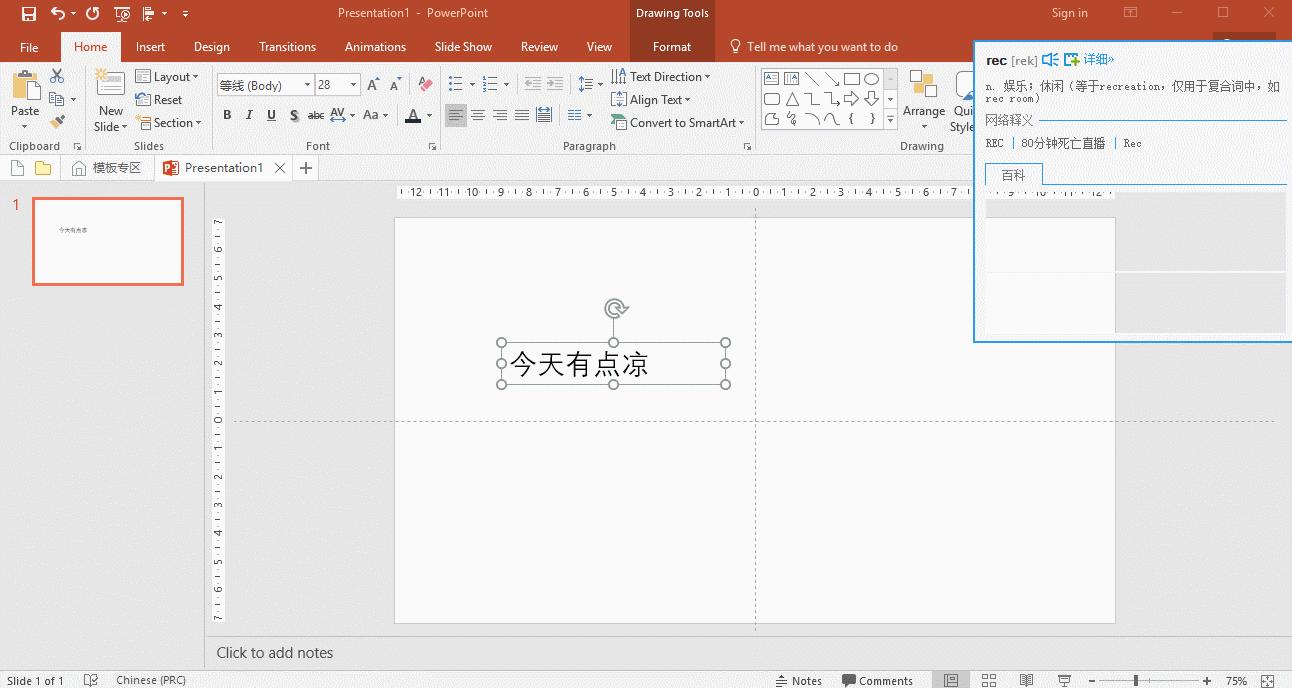Select slide 1 thumbnail in panel
The width and height of the screenshot is (1292, 688).
(108, 241)
